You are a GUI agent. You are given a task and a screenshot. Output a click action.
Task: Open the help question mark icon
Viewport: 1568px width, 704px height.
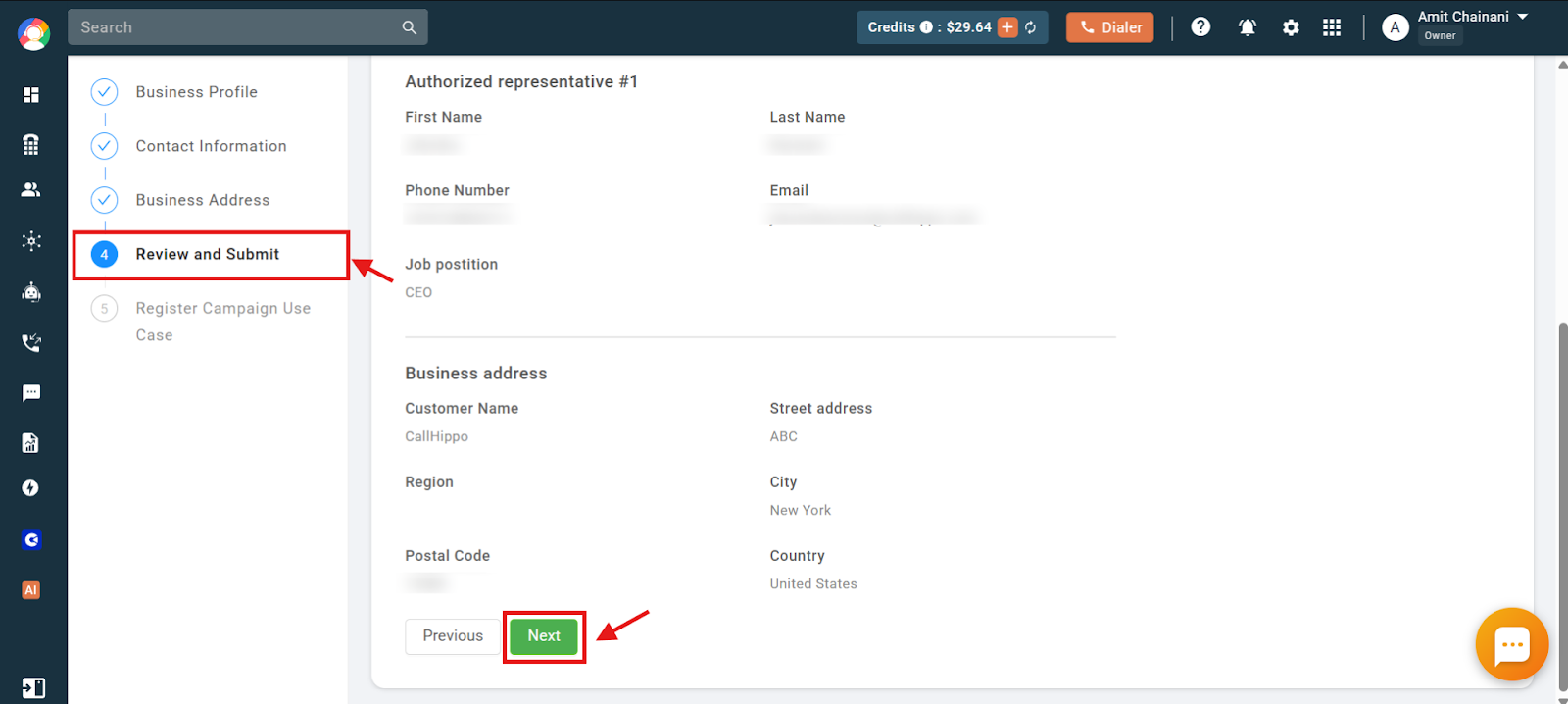[x=1200, y=27]
